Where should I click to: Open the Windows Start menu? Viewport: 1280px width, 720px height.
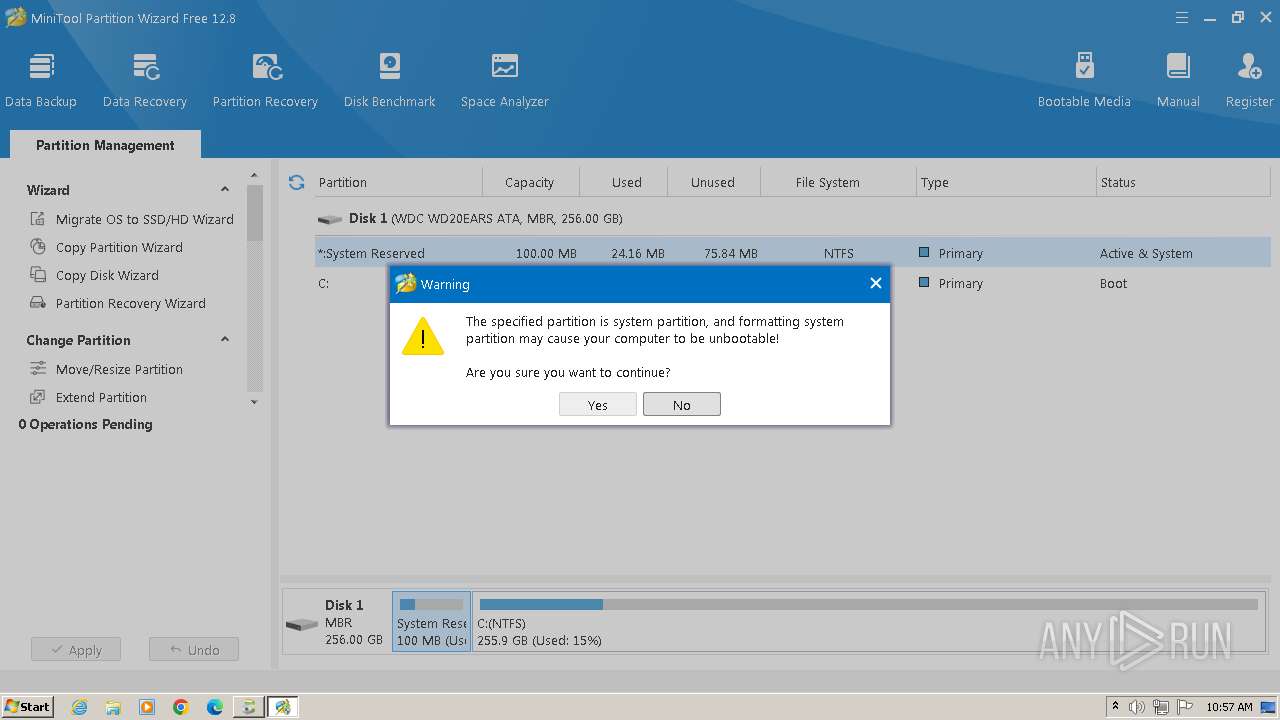coord(28,706)
